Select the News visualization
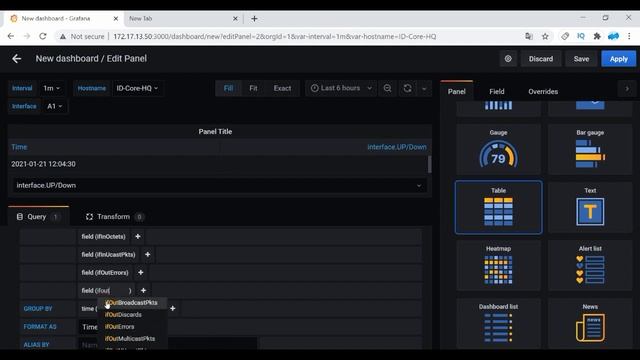This screenshot has height=360, width=640. click(x=590, y=323)
